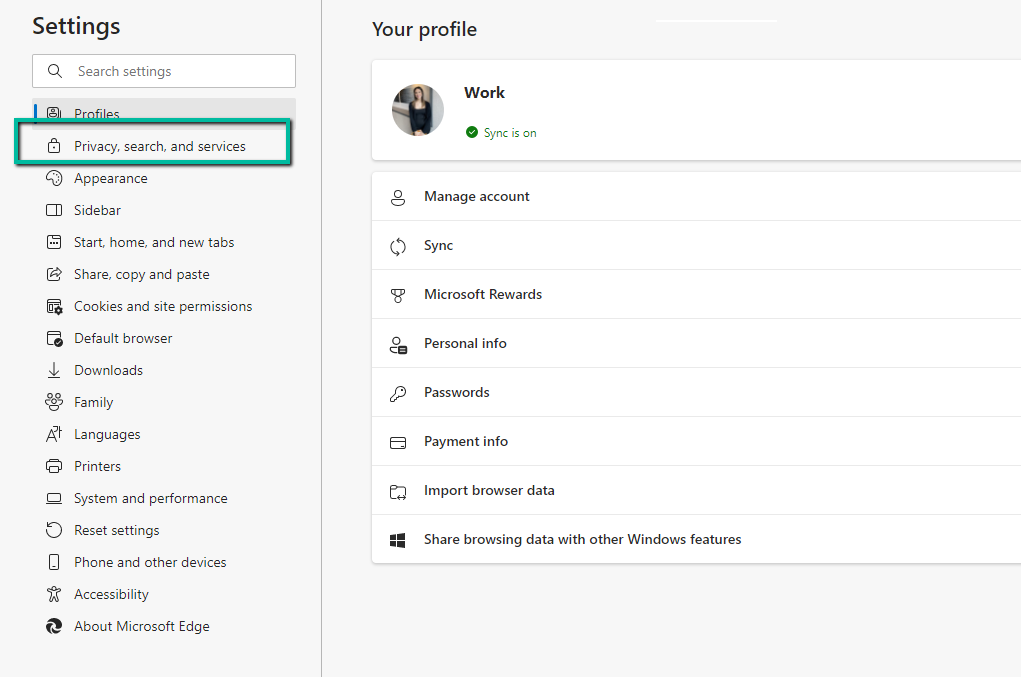Click the Passwords key icon
Screen dimensions: 1021x677
[x=398, y=393]
